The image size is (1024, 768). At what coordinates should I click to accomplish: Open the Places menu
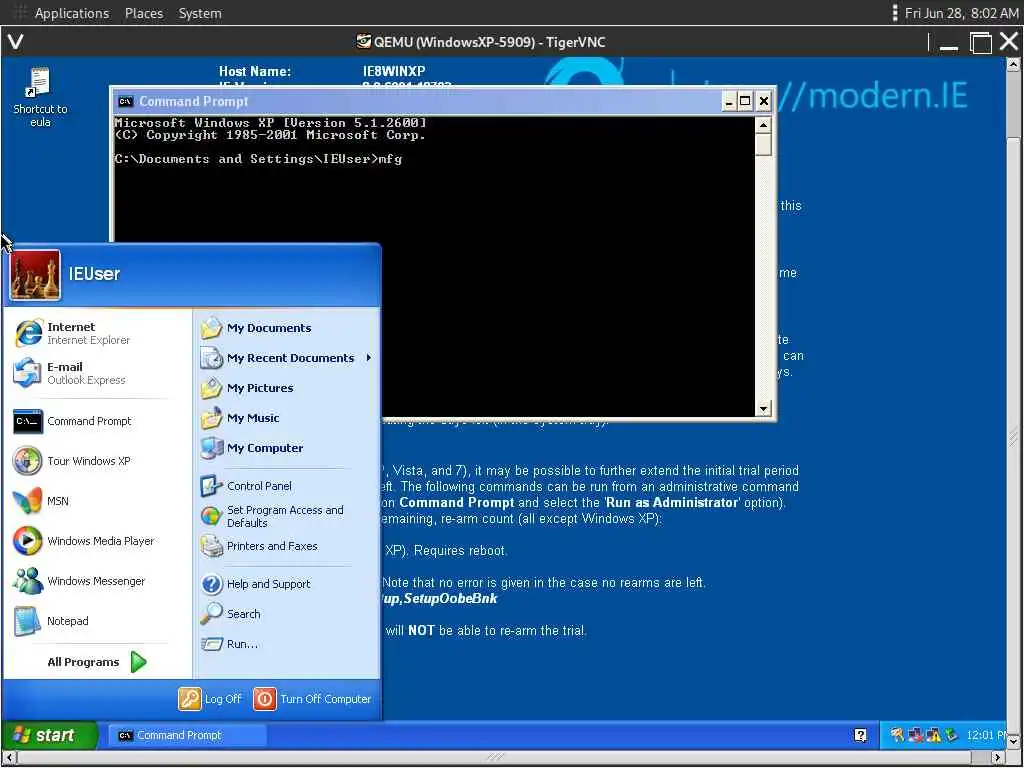click(x=144, y=13)
